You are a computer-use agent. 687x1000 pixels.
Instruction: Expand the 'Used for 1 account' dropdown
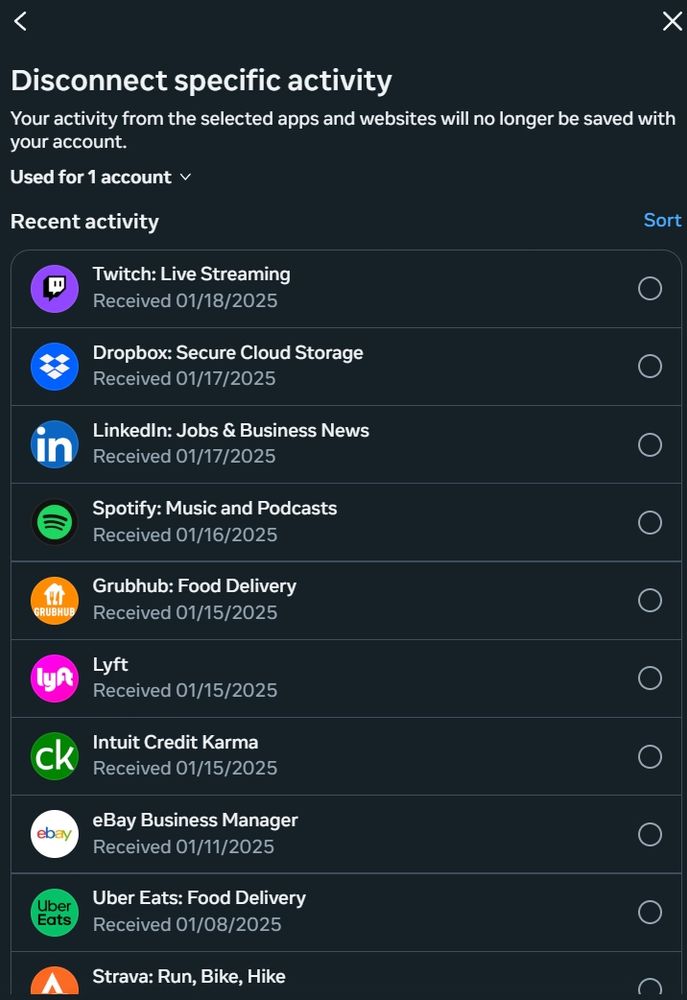coord(100,177)
